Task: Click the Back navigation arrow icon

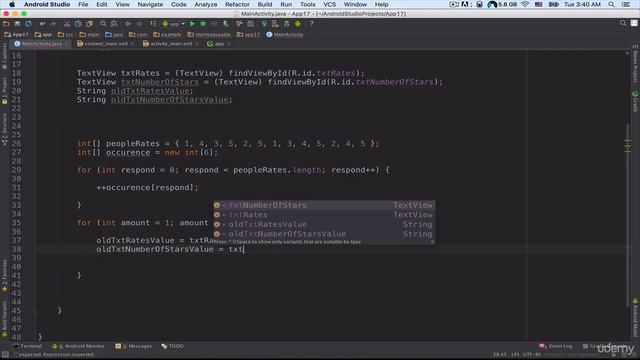Action: [128, 24]
